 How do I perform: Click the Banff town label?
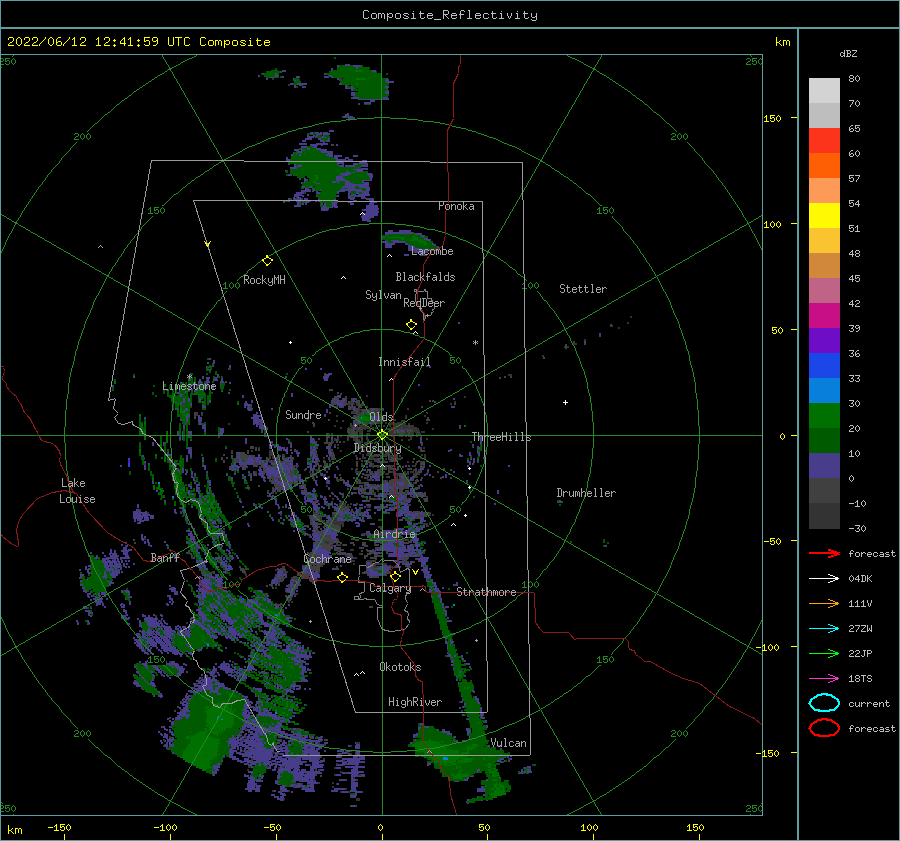[x=165, y=557]
